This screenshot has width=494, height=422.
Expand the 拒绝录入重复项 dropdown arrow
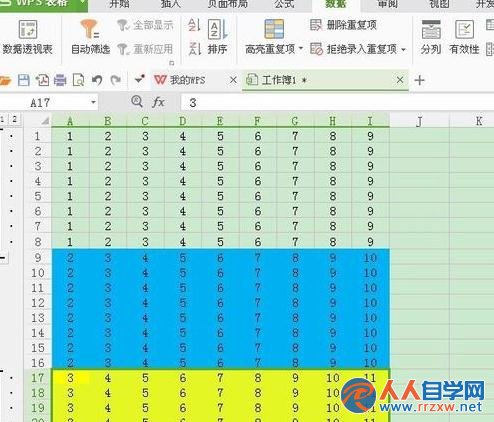click(x=403, y=50)
